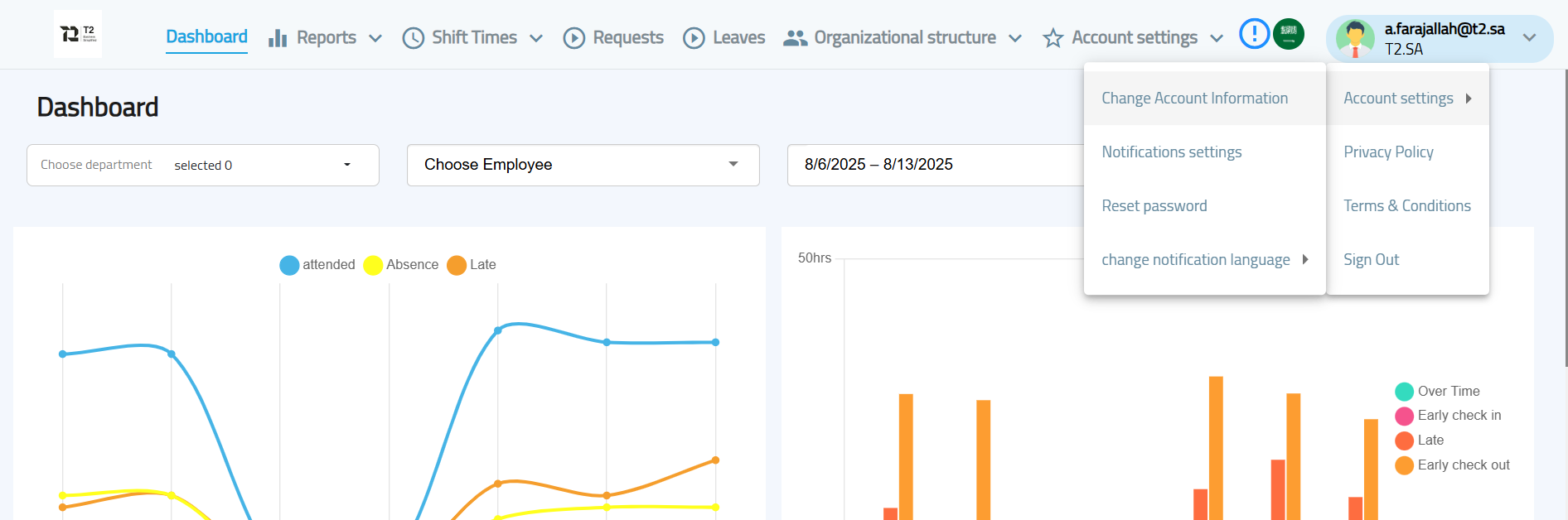Open the Terms & Conditions link

click(1407, 205)
